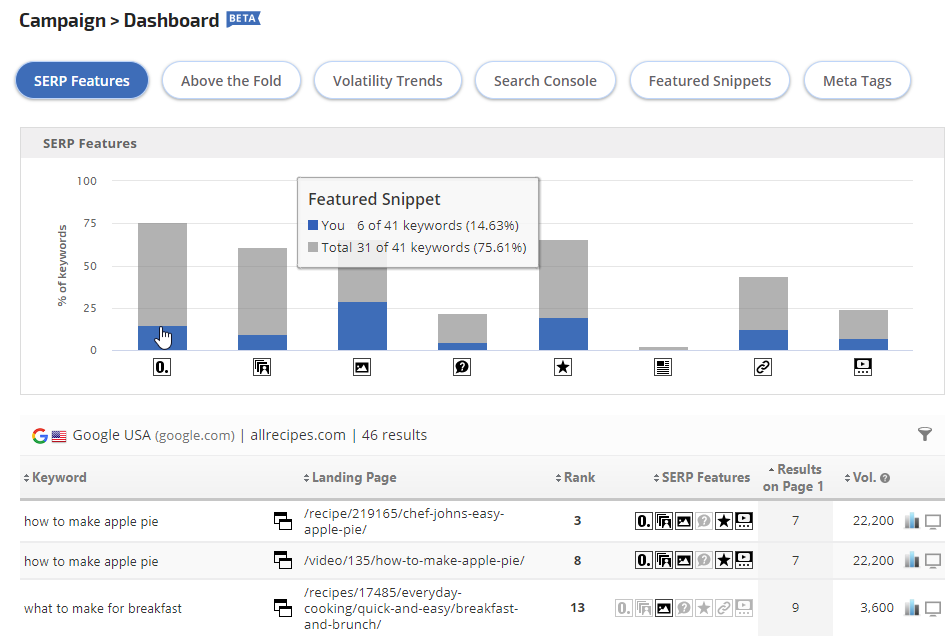This screenshot has width=951, height=636.
Task: Switch to the Above the Fold tab
Action: pyautogui.click(x=231, y=81)
